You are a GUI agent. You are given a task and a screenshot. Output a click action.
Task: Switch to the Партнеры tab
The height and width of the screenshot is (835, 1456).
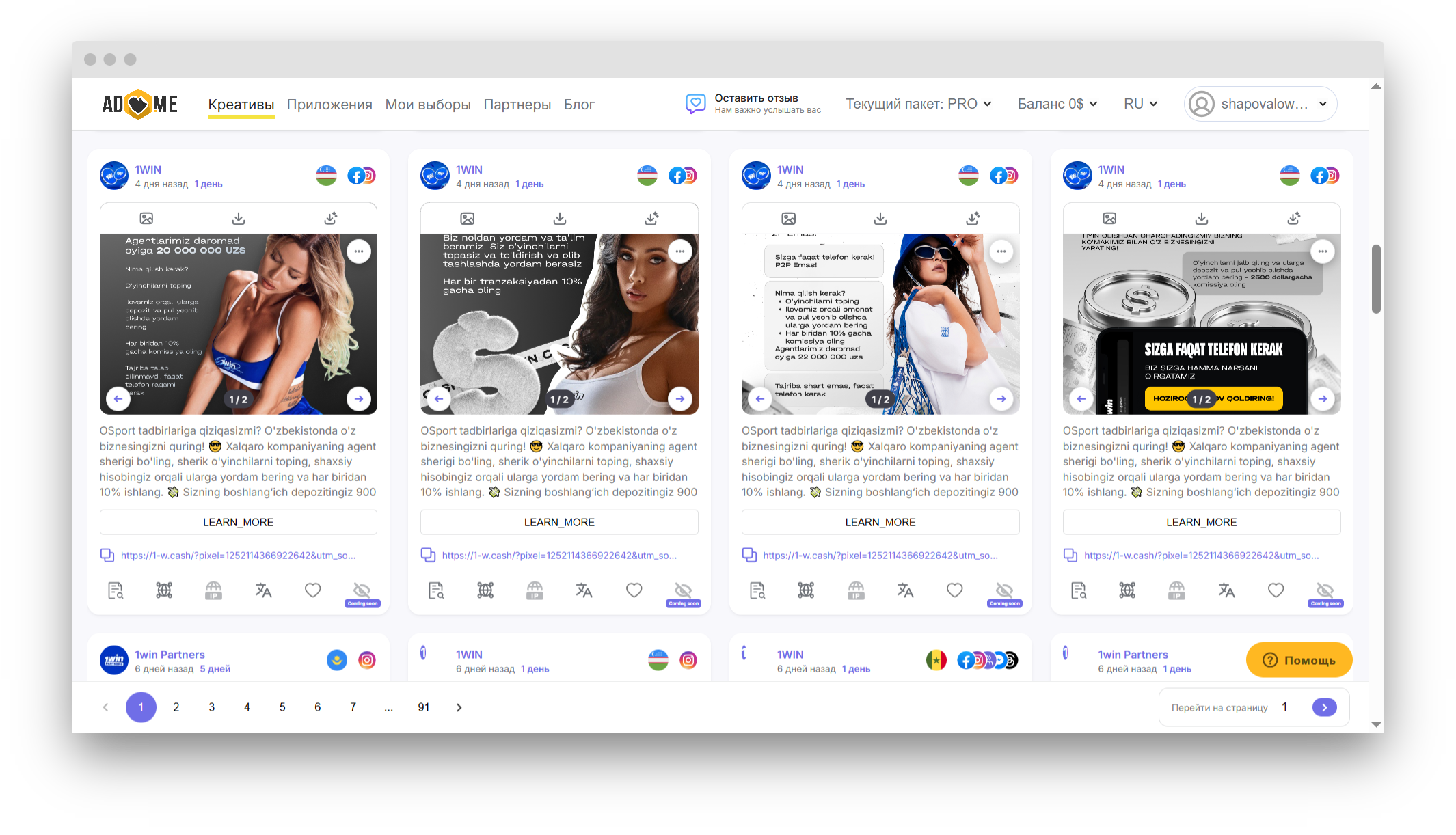517,105
